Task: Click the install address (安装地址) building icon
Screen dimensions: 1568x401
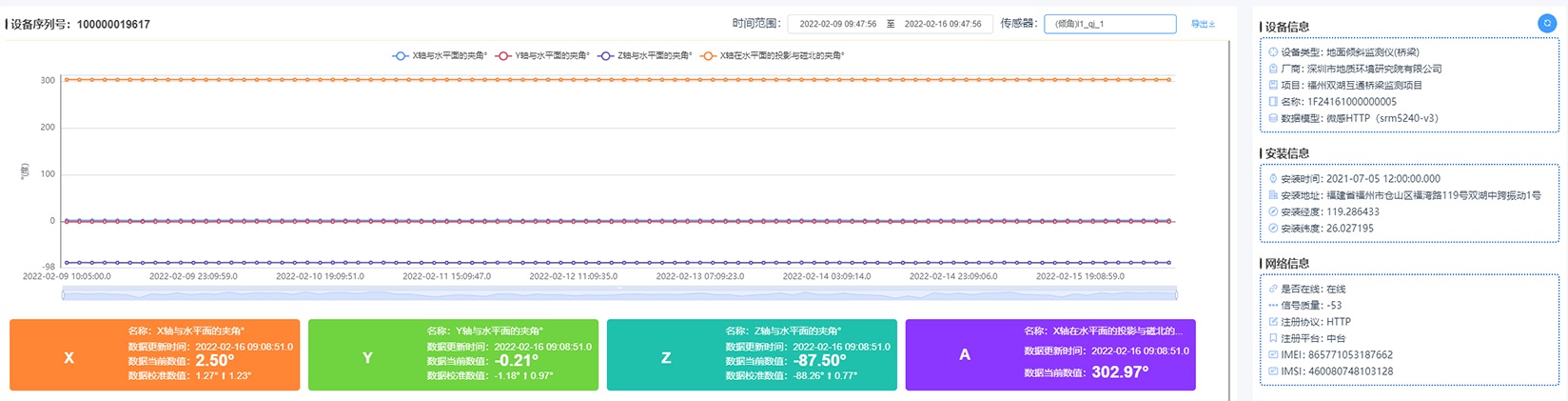Action: point(1273,195)
